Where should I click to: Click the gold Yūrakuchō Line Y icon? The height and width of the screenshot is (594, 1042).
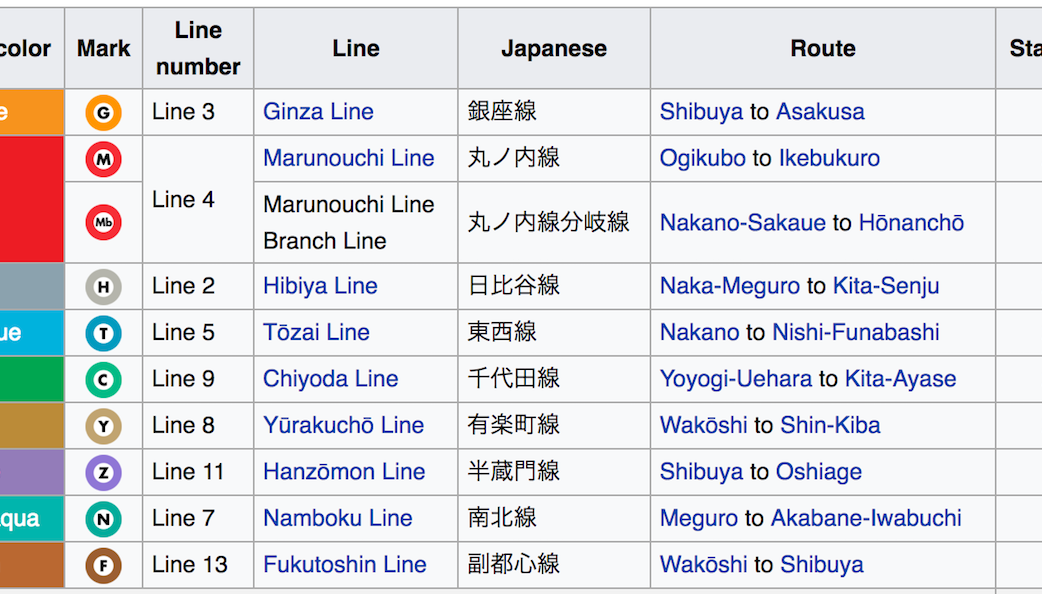(103, 426)
